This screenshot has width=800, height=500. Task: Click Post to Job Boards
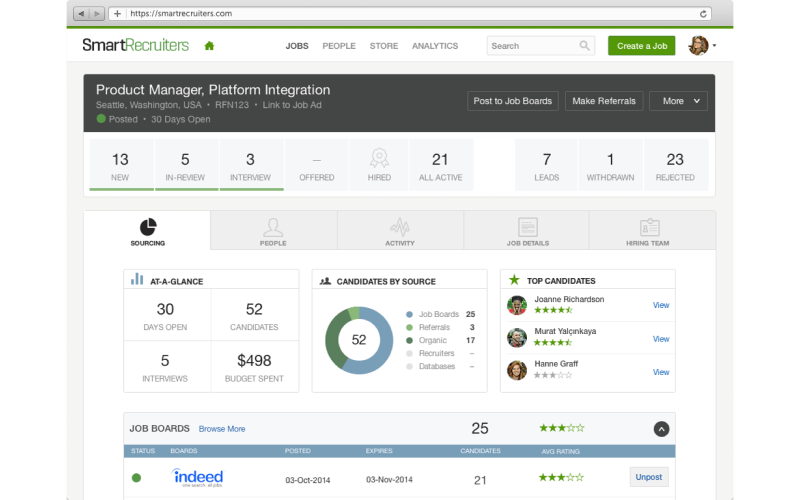[513, 101]
